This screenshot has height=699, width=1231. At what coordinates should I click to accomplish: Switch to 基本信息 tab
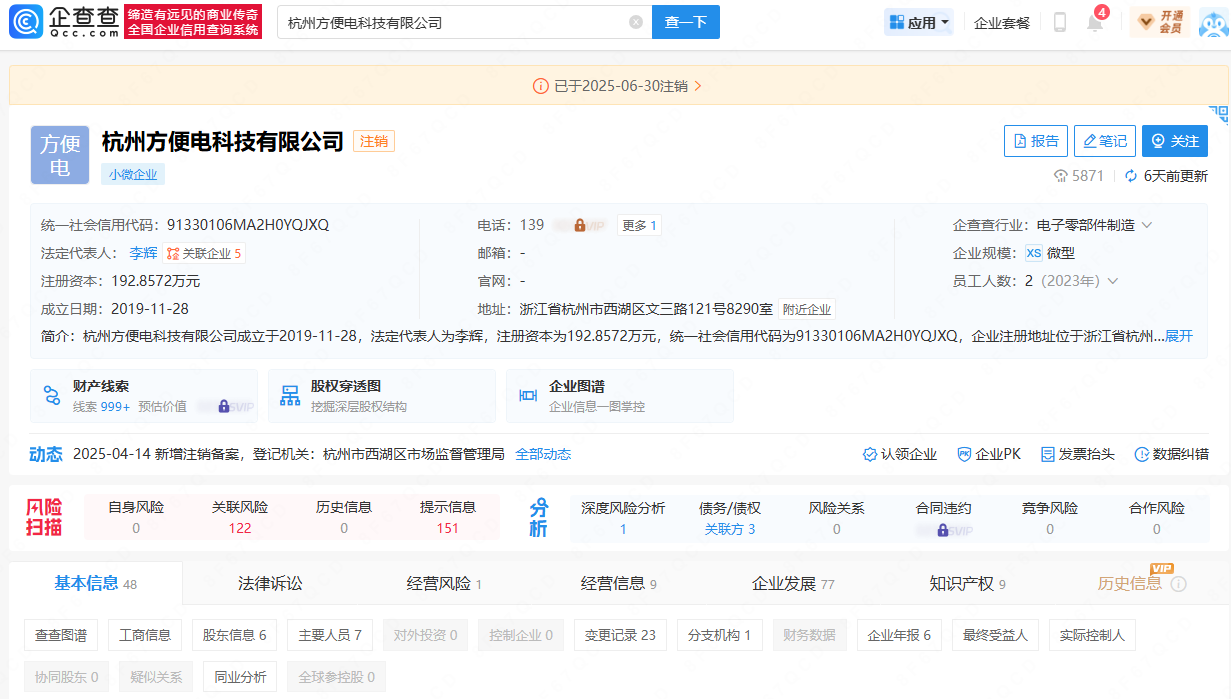(95, 583)
